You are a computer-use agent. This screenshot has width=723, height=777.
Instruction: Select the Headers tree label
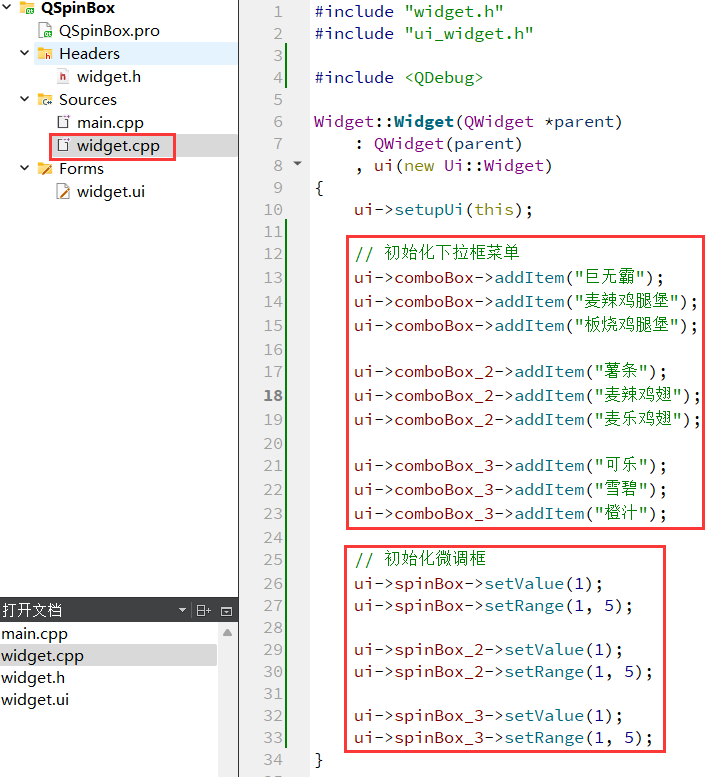pos(89,54)
